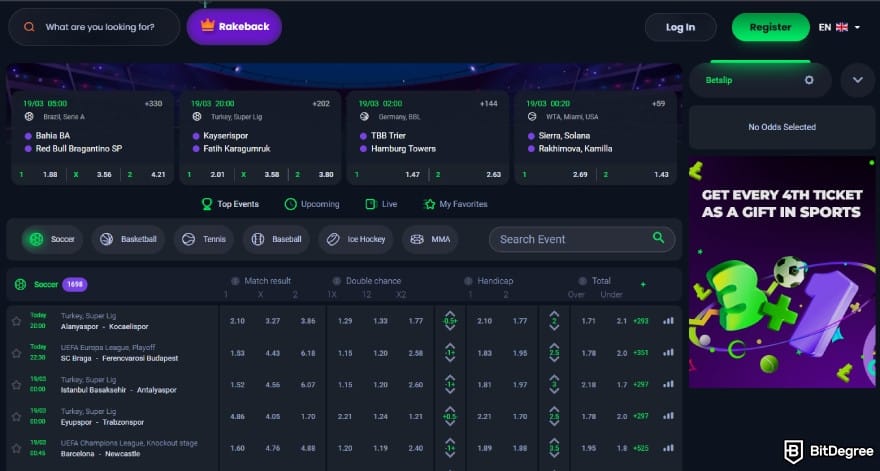Select 1.60 match odds for Barcelona
This screenshot has width=880, height=471.
pos(237,448)
